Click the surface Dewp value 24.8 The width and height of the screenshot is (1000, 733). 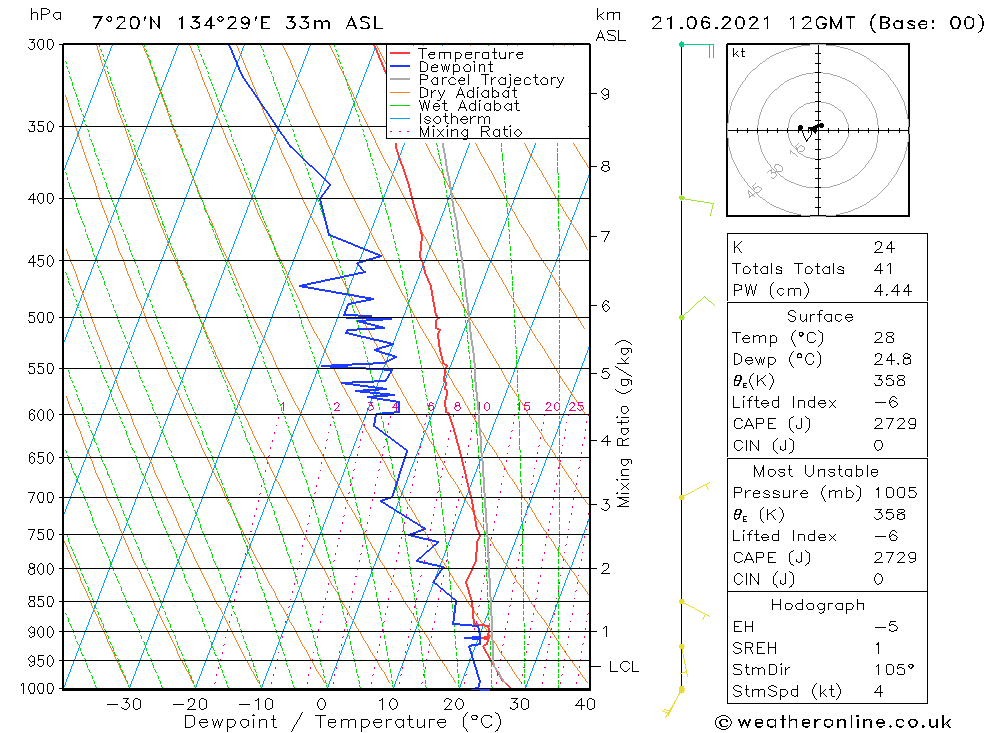(x=893, y=359)
